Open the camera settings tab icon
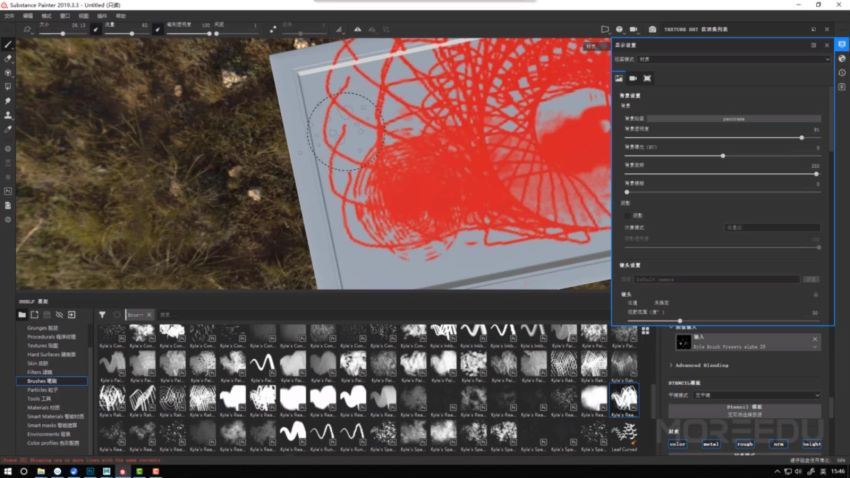The width and height of the screenshot is (850, 478). [633, 78]
